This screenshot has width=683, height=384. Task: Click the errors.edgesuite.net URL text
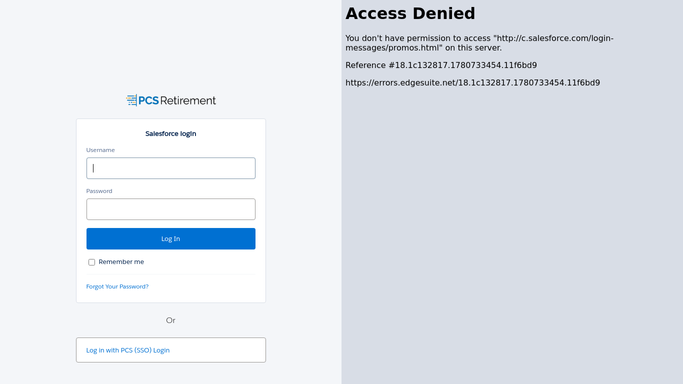[473, 83]
